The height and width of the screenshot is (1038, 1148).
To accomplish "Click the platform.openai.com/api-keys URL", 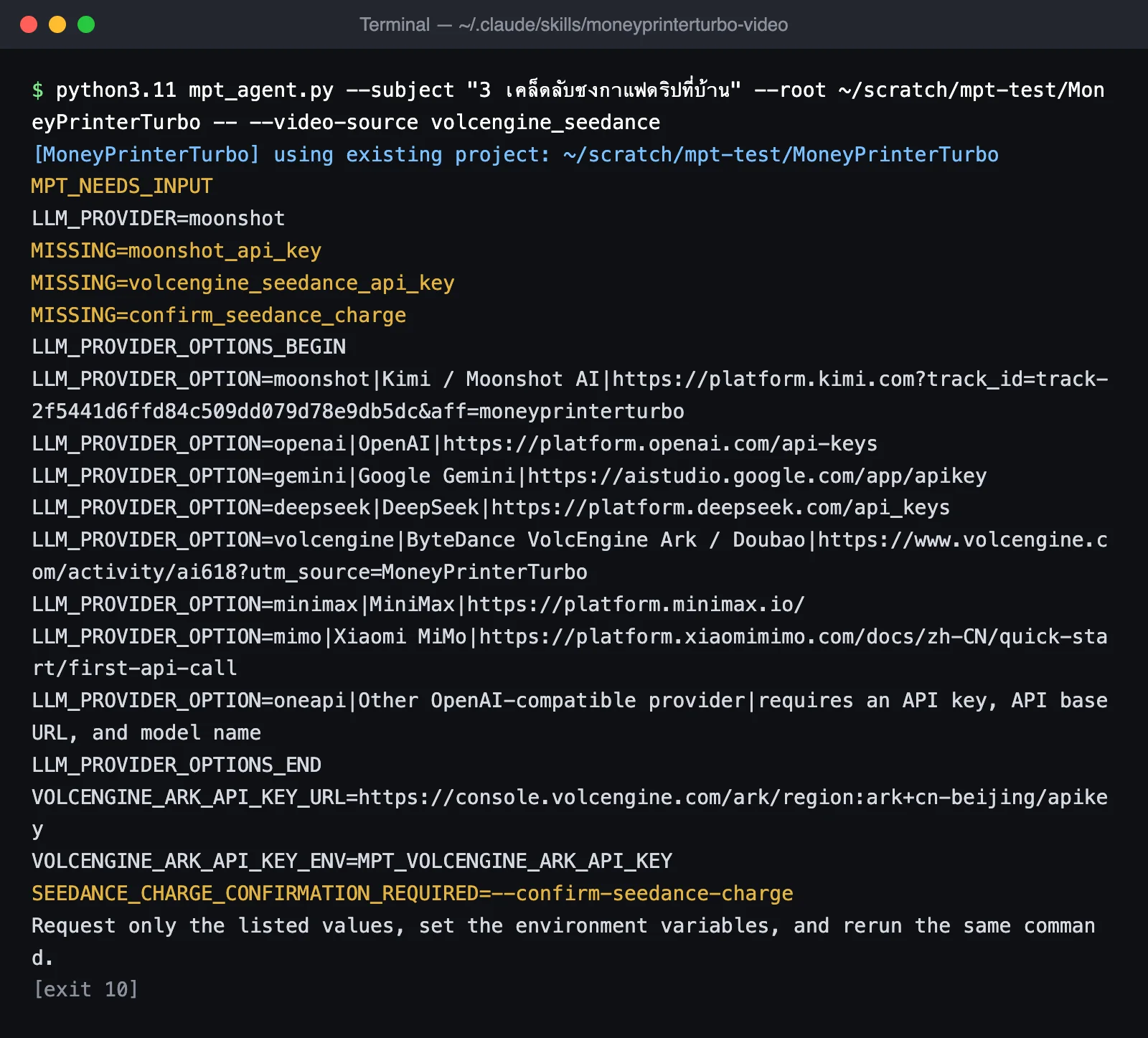I will (660, 443).
